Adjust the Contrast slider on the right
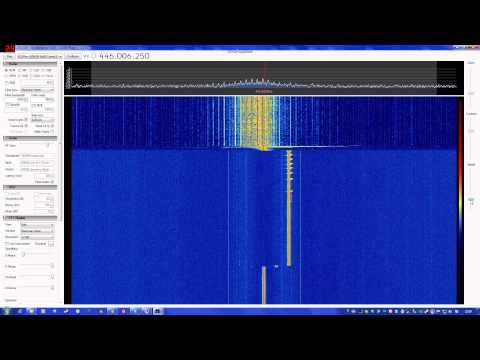This screenshot has width=480, height=360. pyautogui.click(x=471, y=132)
